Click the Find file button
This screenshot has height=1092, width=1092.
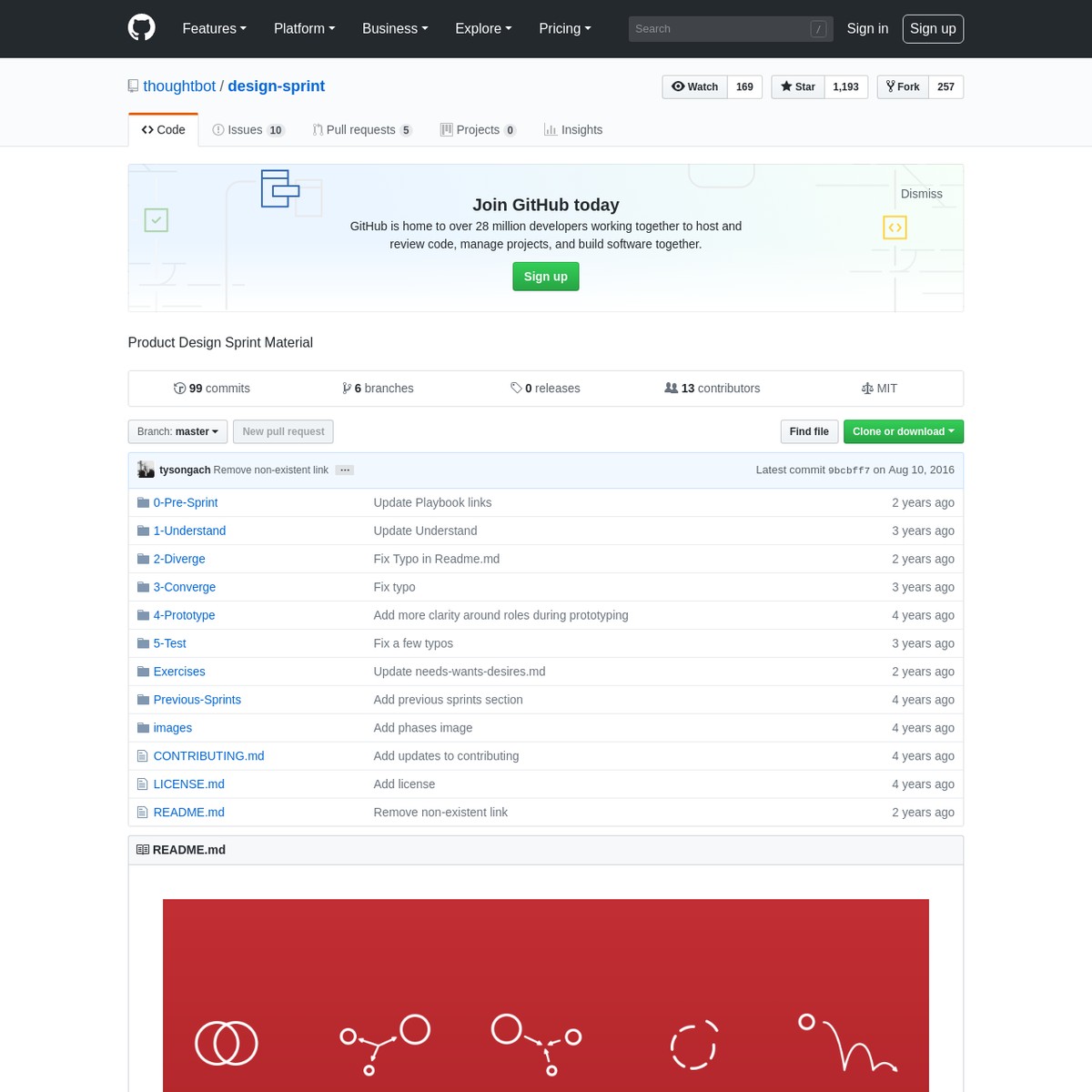pyautogui.click(x=809, y=431)
